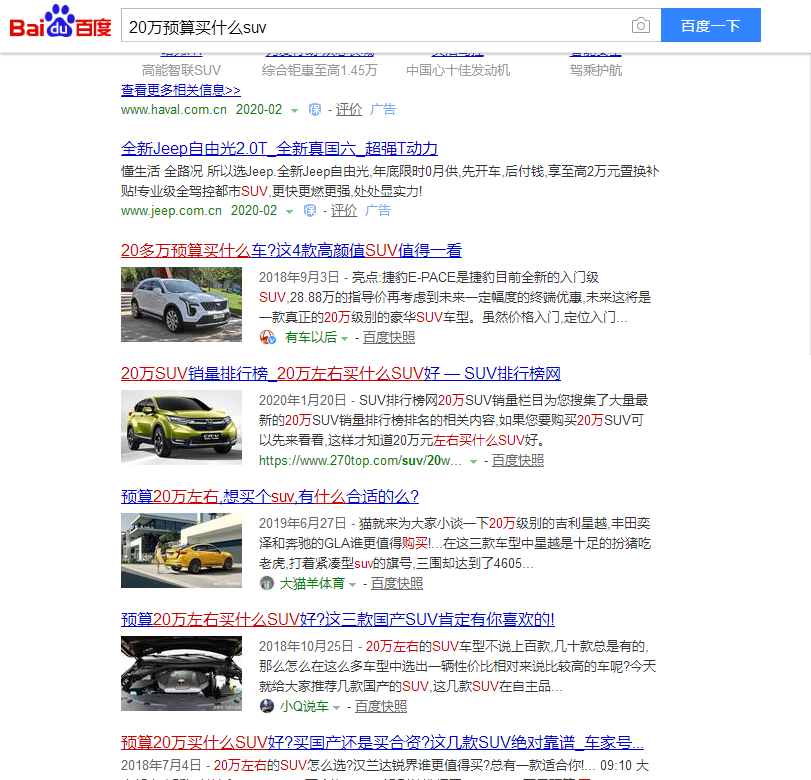Viewport: 811px width, 780px height.
Task: Open the yellow car by the house thumbnail
Action: click(182, 550)
